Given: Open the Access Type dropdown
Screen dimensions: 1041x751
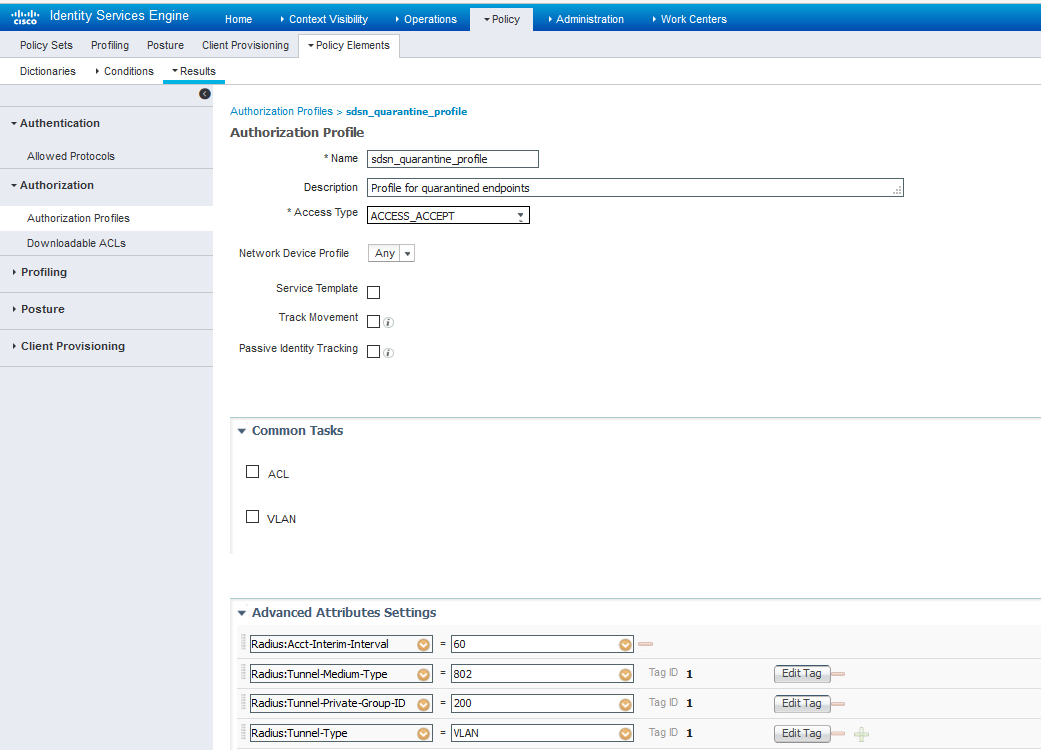Looking at the screenshot, I should point(448,215).
